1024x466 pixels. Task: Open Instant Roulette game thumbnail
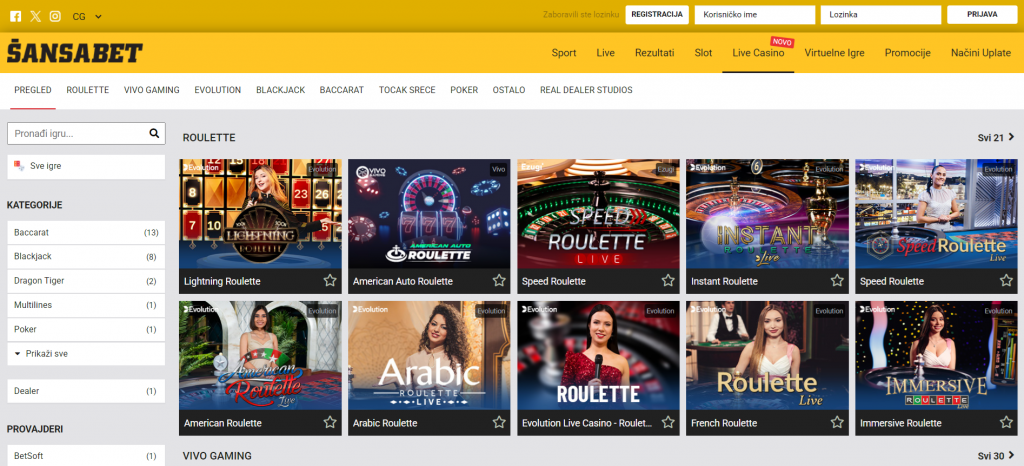coord(767,213)
